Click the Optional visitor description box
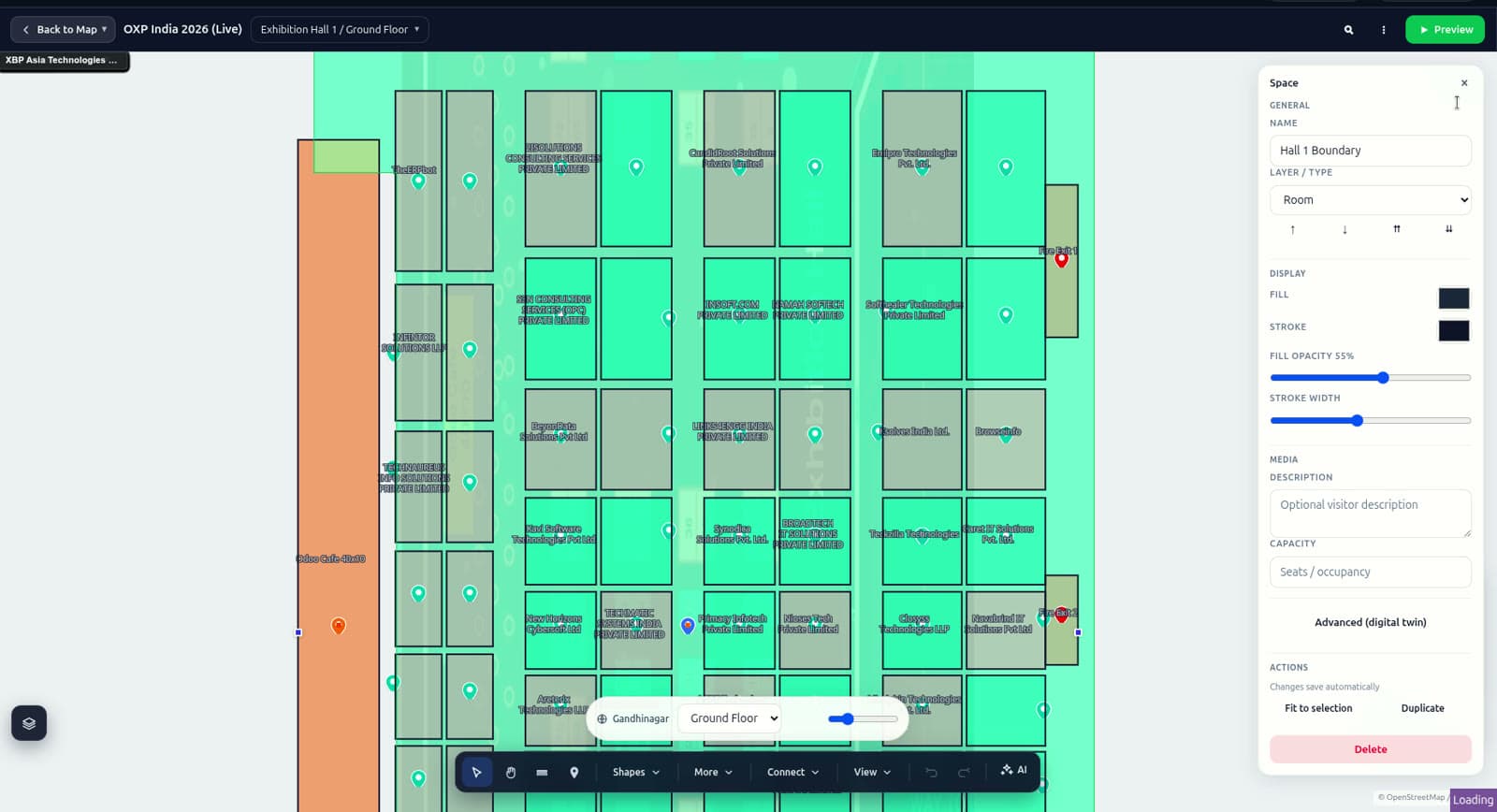Image resolution: width=1497 pixels, height=812 pixels. 1370,513
